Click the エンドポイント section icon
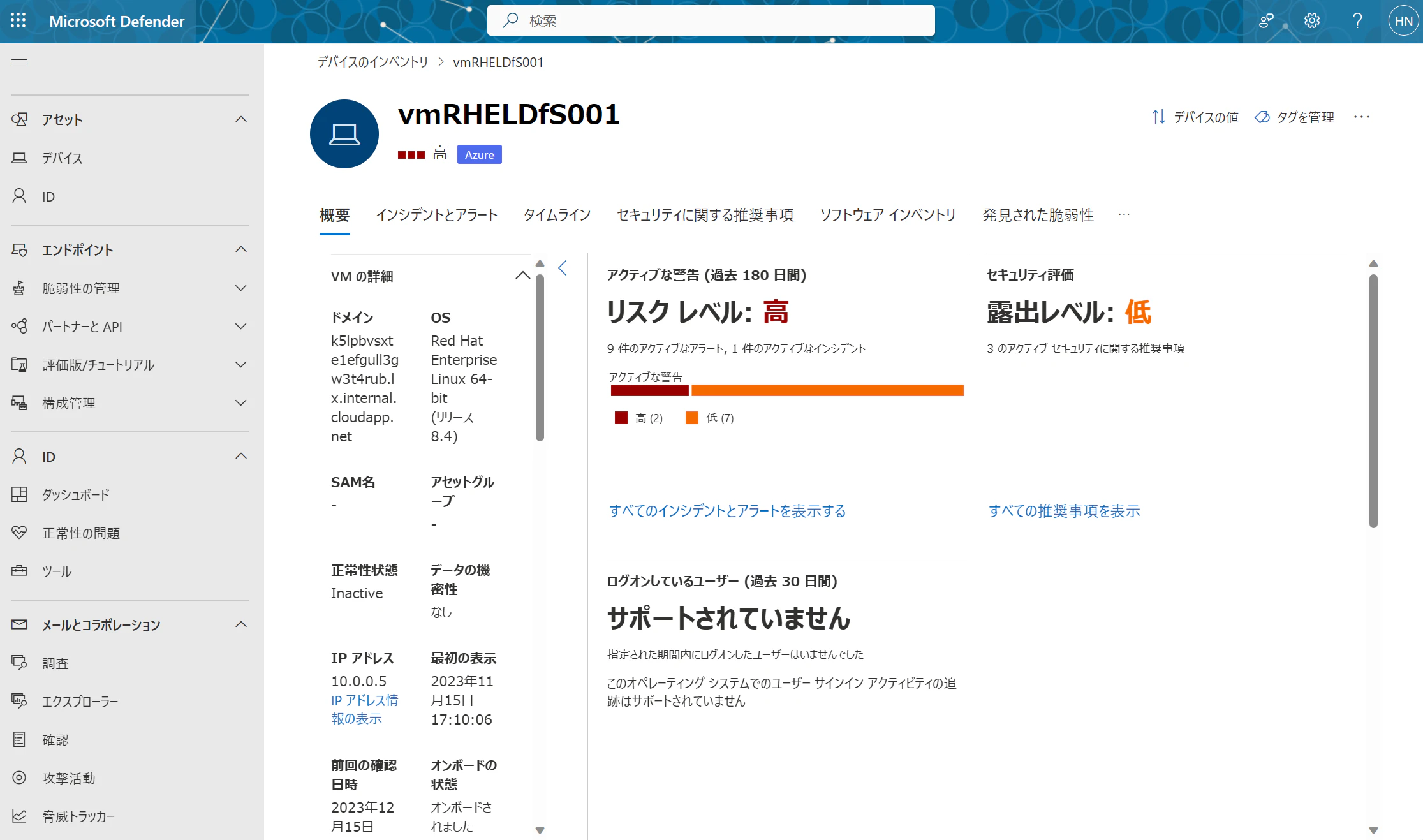Viewport: 1423px width, 840px height. [19, 249]
